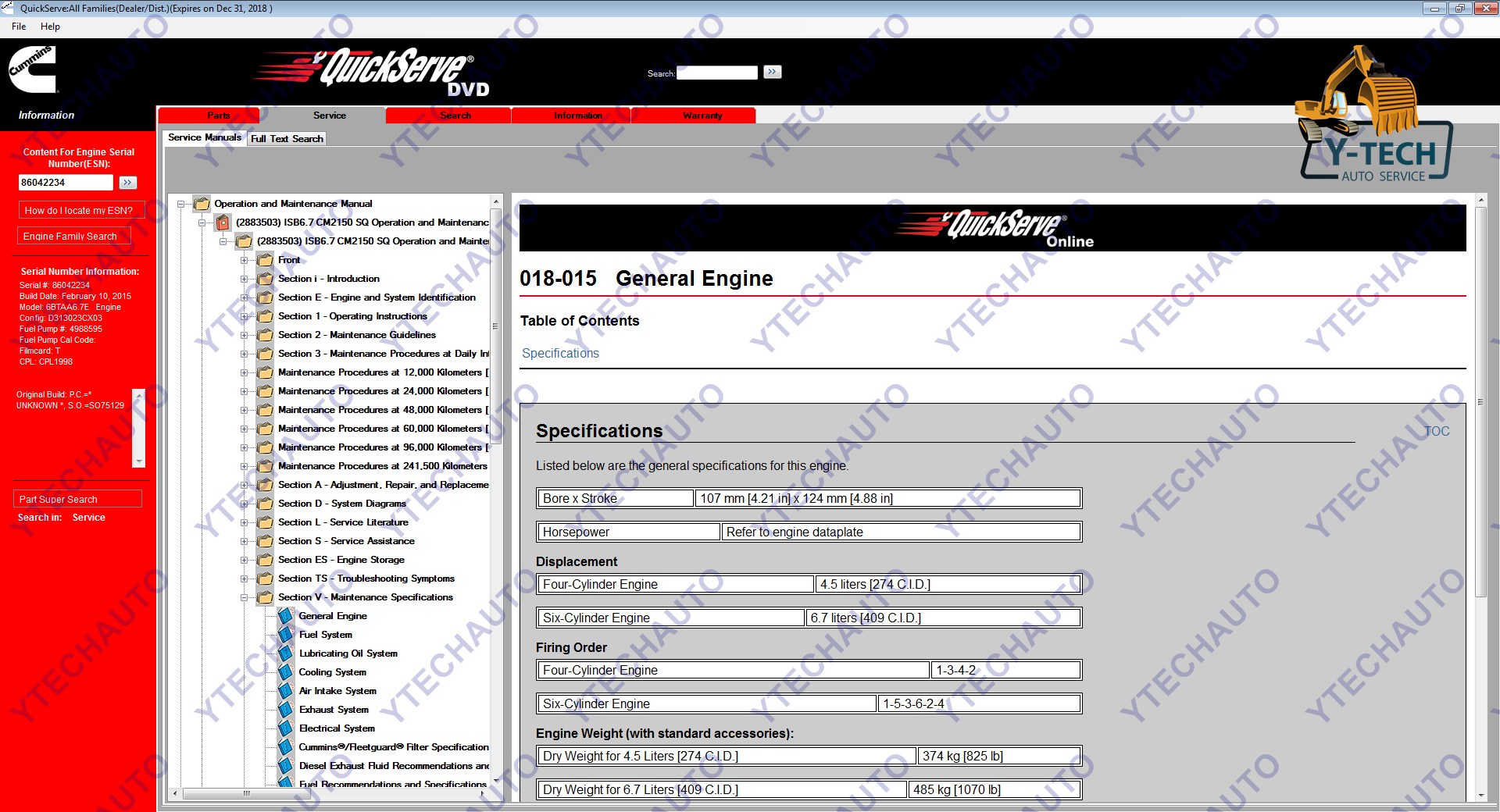1500x812 pixels.
Task: Click Section 1 Operating Instructions folder icon
Action: (266, 316)
